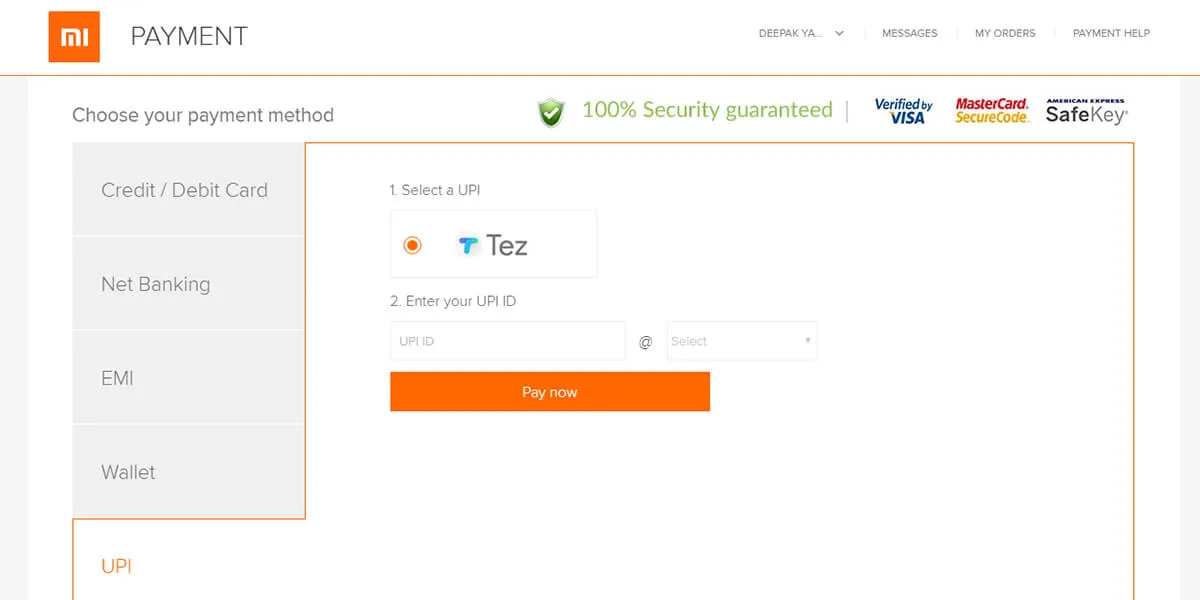Click the green security shield icon
1200x600 pixels.
pyautogui.click(x=551, y=112)
